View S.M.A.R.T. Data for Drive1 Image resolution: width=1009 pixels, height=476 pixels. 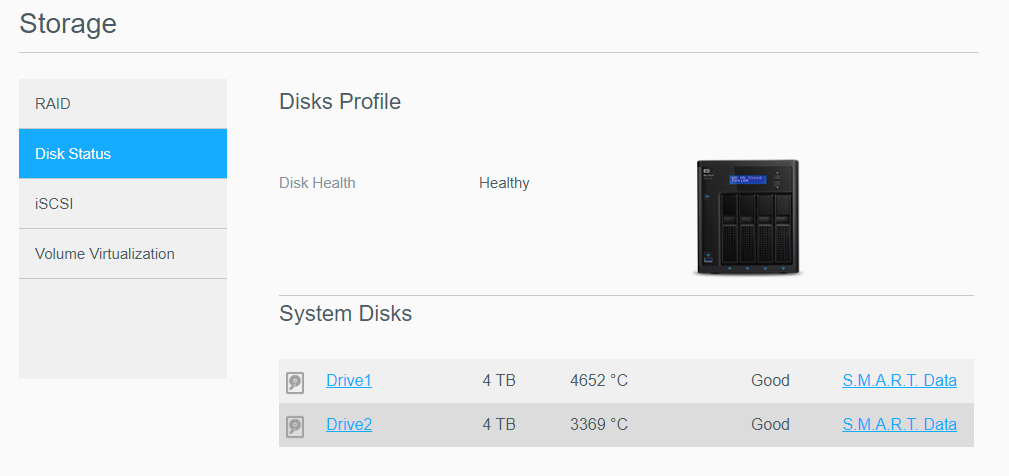899,380
